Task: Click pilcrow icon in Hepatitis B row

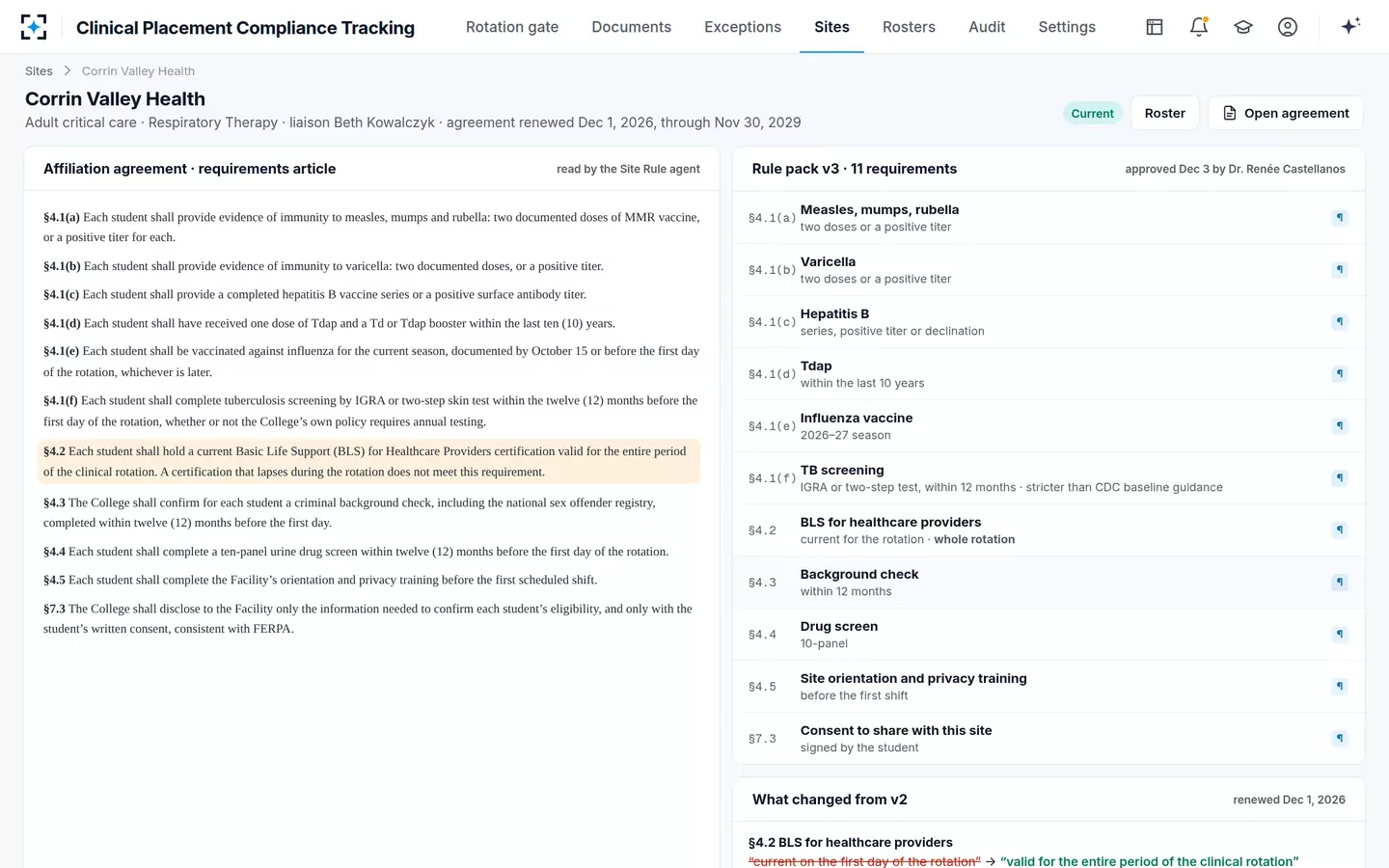Action: pyautogui.click(x=1340, y=322)
